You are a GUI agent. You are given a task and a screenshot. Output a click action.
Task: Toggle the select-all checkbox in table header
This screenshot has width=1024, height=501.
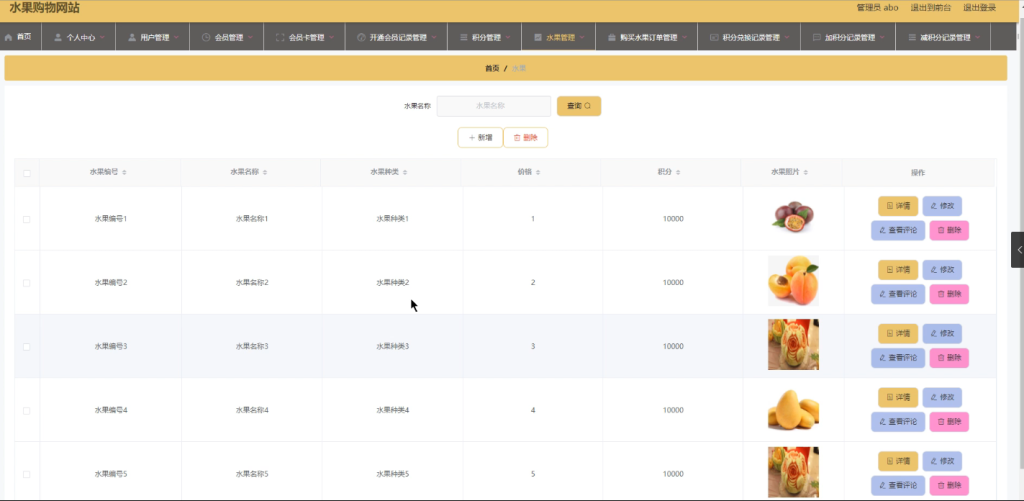[x=27, y=173]
